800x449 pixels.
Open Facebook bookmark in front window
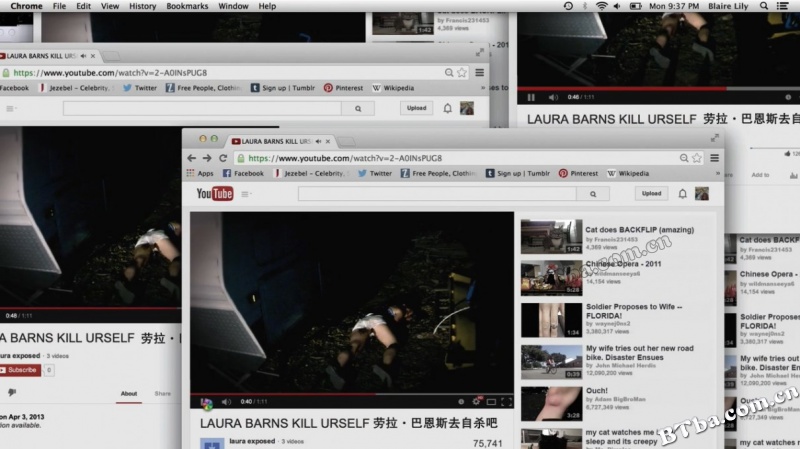(x=243, y=173)
